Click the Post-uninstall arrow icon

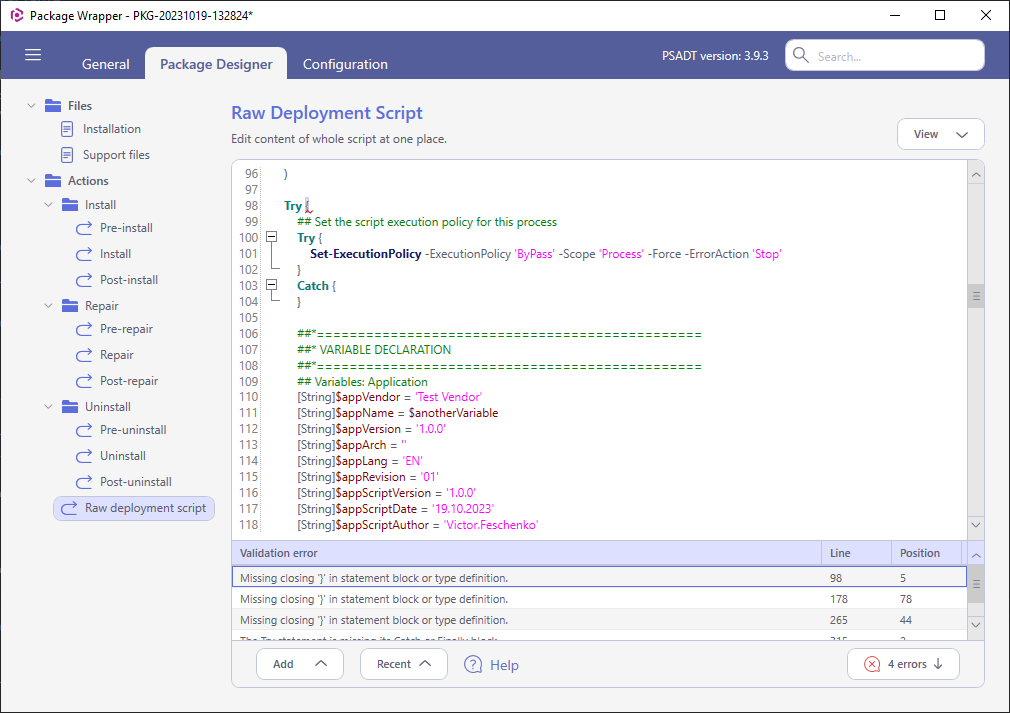tap(84, 482)
